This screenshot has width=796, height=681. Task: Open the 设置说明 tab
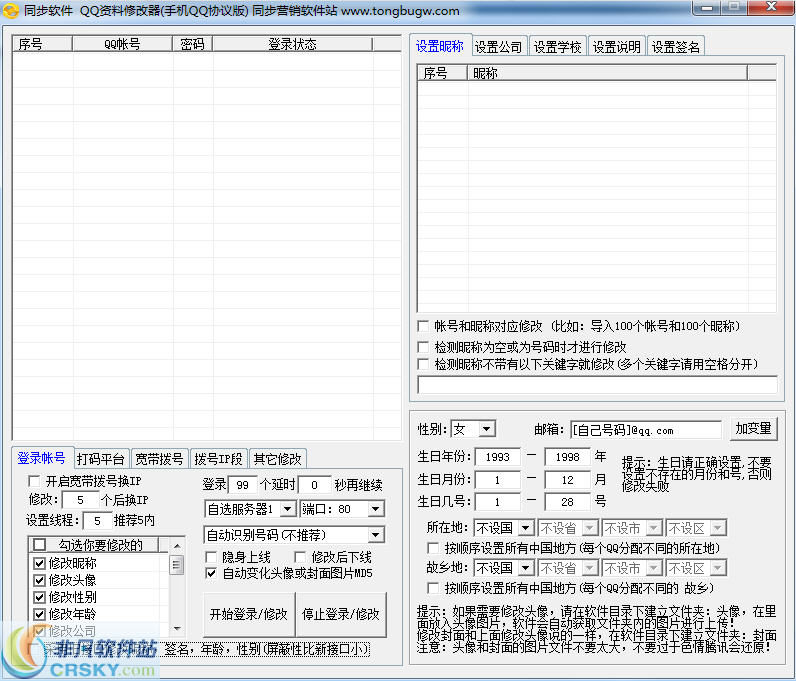tap(617, 47)
